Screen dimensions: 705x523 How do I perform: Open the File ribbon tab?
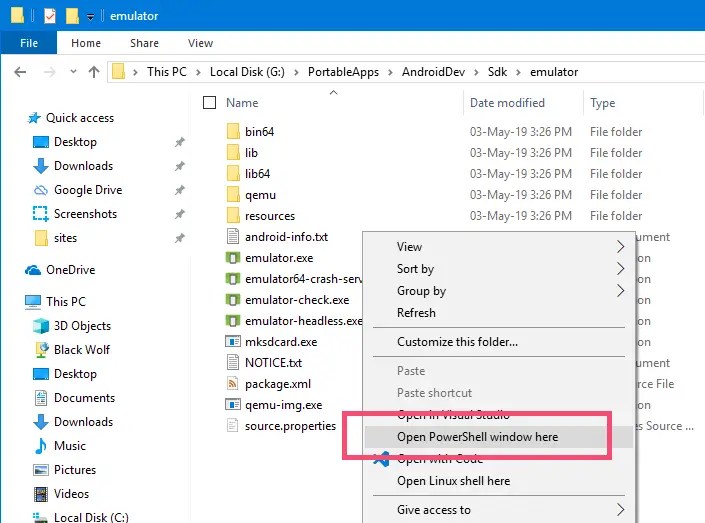click(x=29, y=43)
